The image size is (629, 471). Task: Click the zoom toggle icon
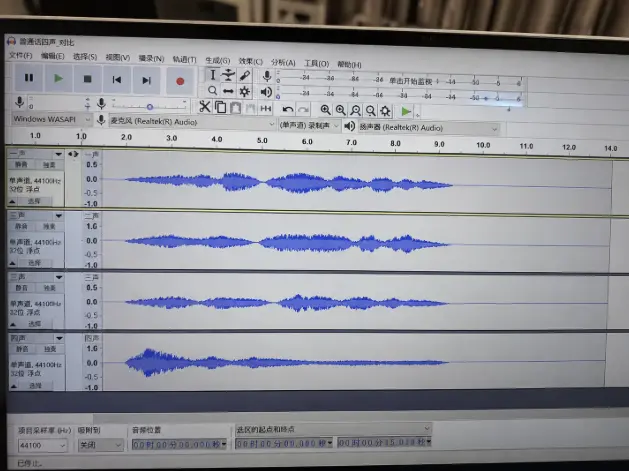(x=386, y=111)
